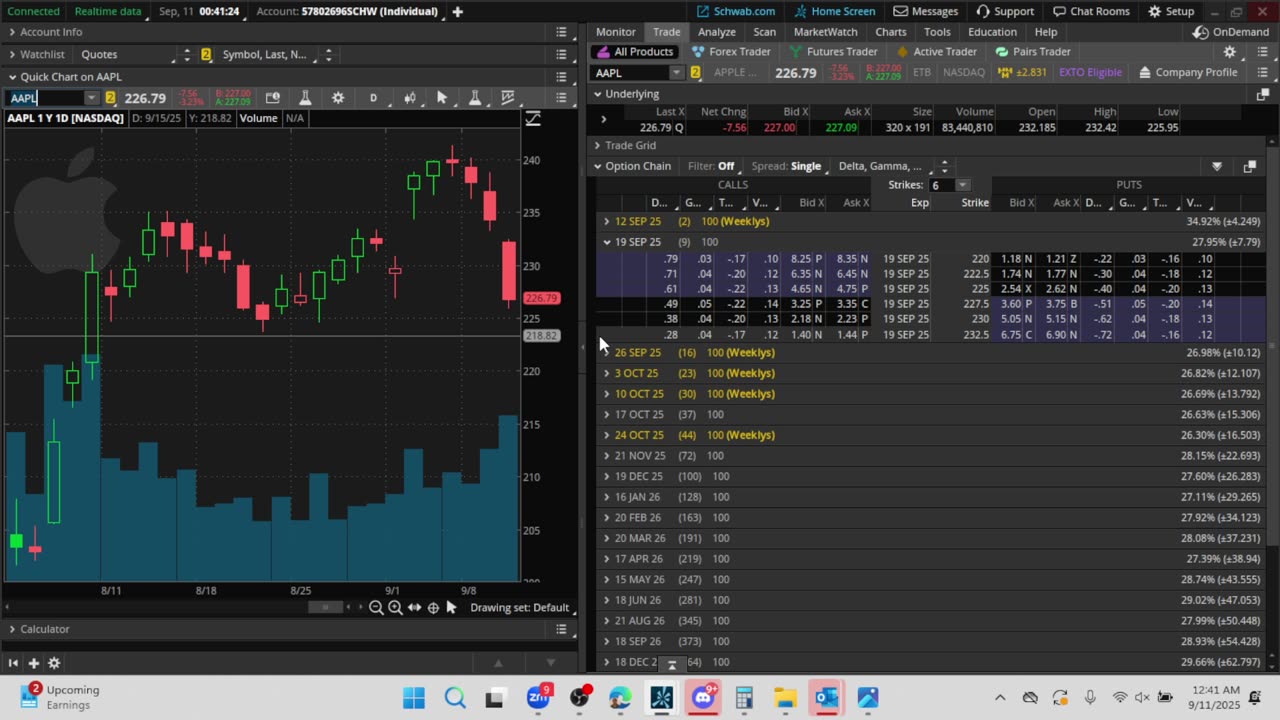The height and width of the screenshot is (720, 1280).
Task: Open the candlestick chart style menu
Action: pos(409,98)
